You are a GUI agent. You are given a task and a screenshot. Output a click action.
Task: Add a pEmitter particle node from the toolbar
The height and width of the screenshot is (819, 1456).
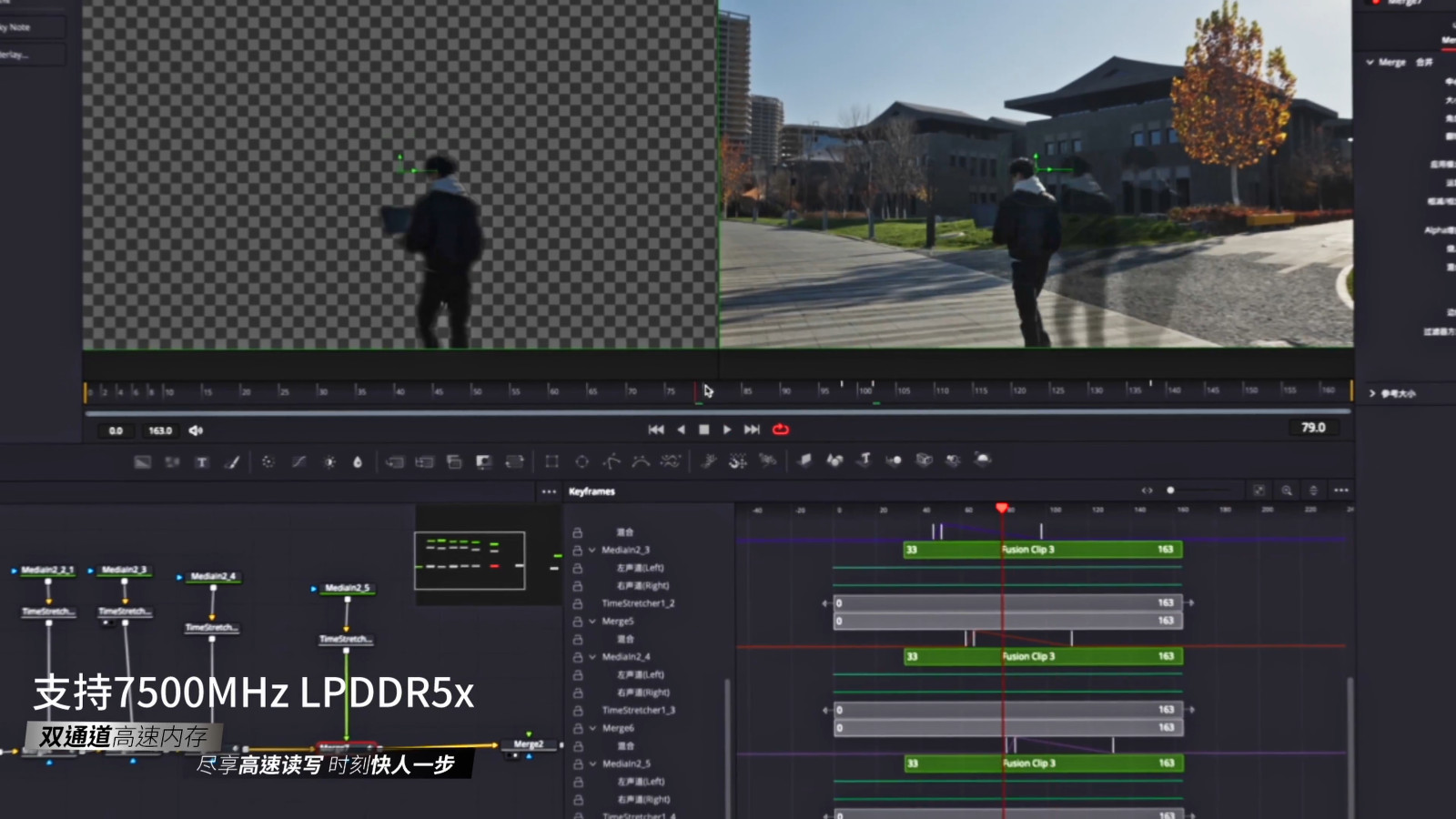[x=709, y=460]
